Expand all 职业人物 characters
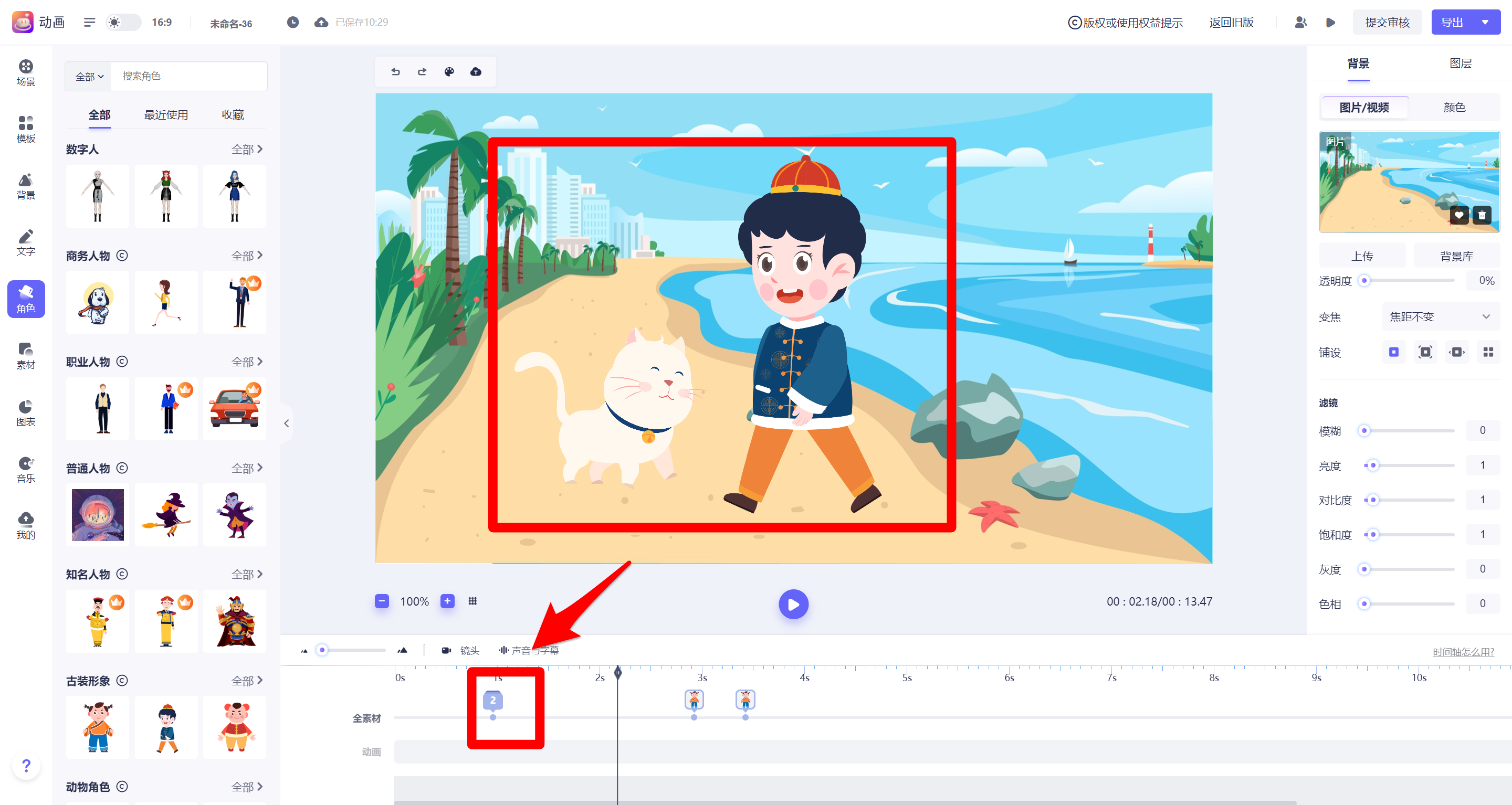Viewport: 1512px width, 805px height. 247,362
